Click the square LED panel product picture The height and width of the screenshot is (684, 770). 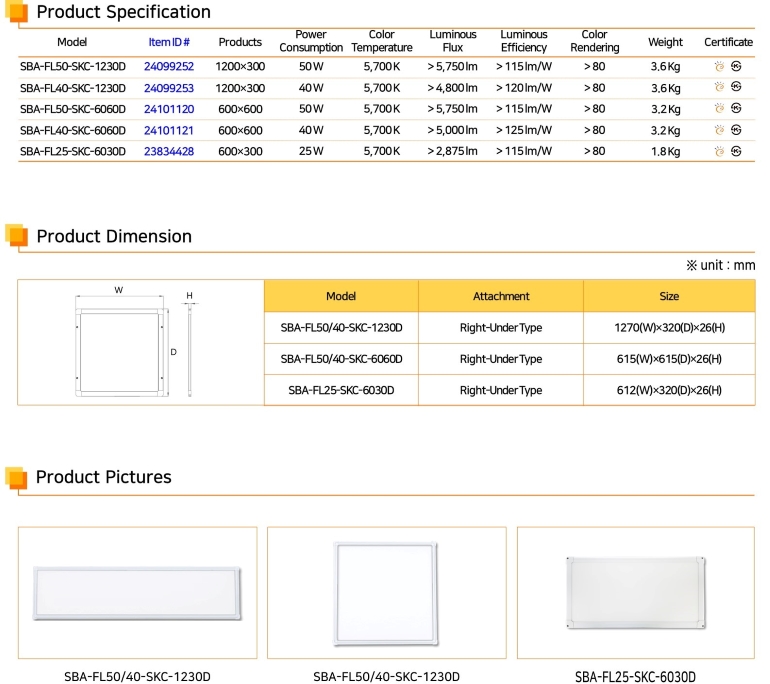pos(386,591)
